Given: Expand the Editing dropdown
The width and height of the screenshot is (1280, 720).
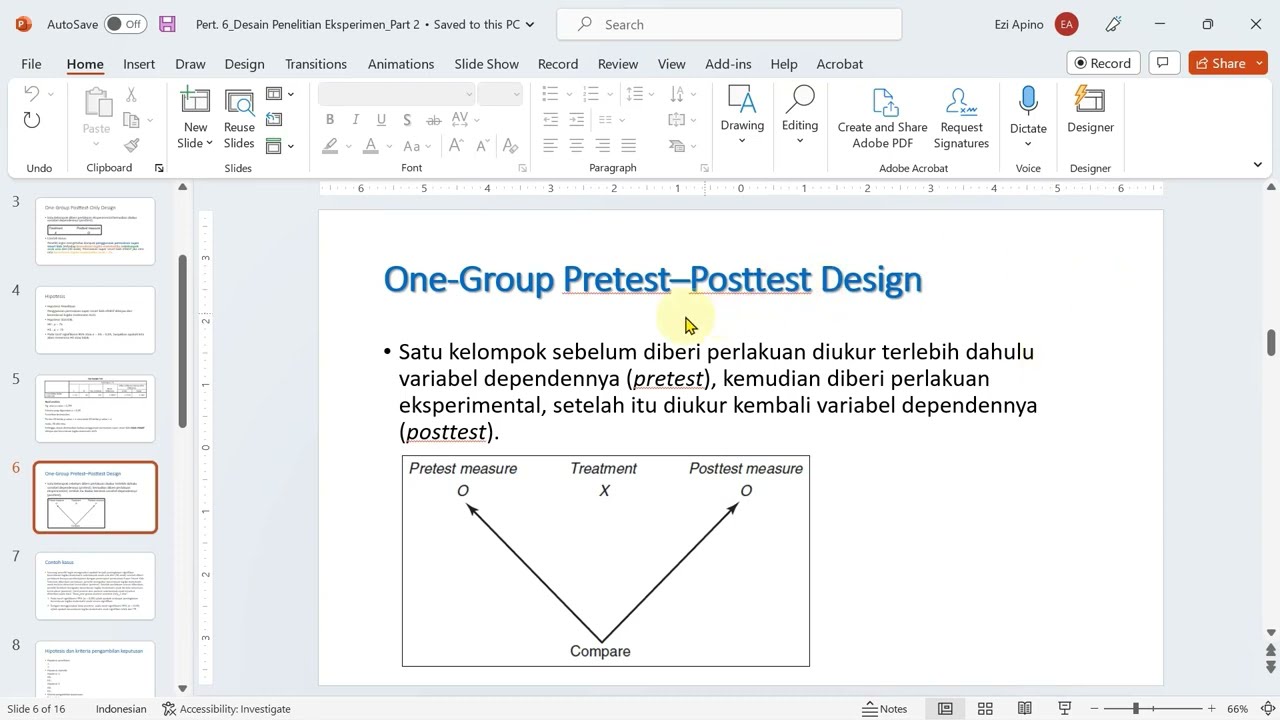Looking at the screenshot, I should [799, 115].
